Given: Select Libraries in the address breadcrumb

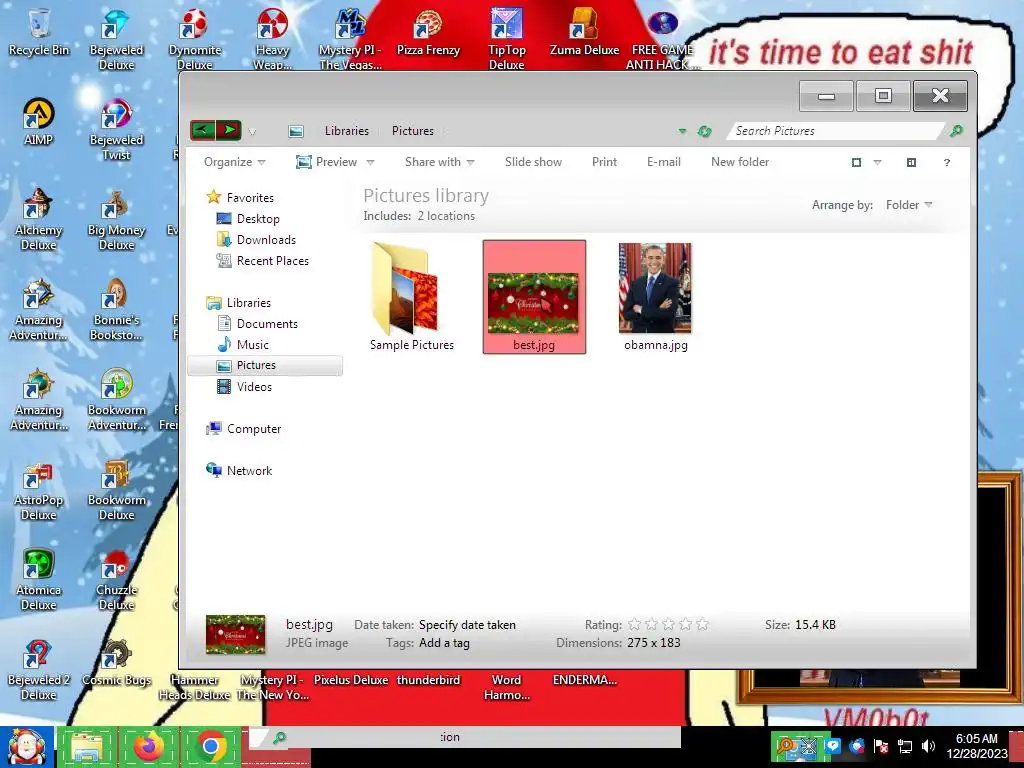Looking at the screenshot, I should [x=347, y=131].
